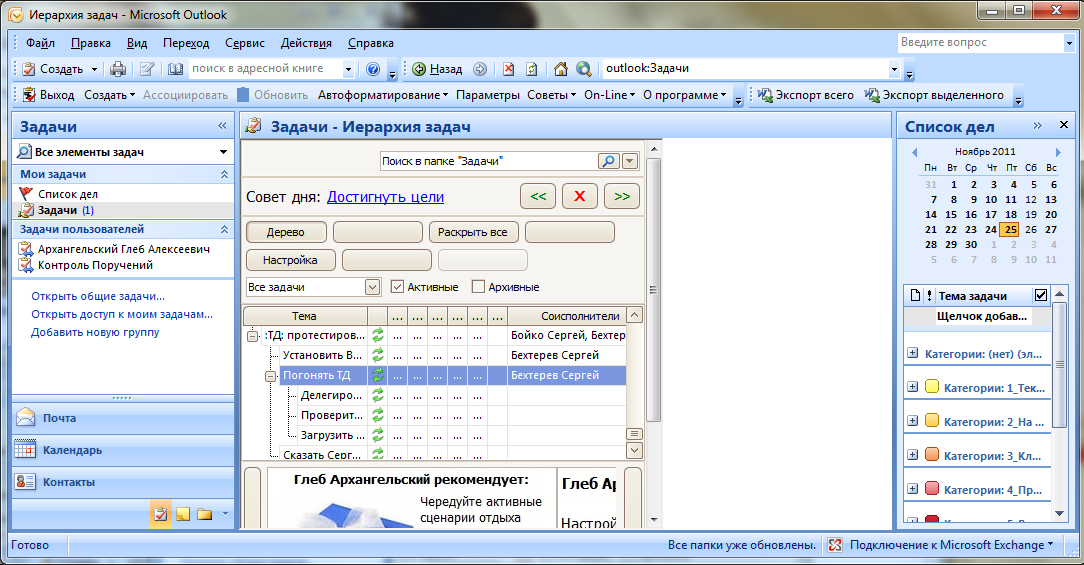Image resolution: width=1084 pixels, height=565 pixels.
Task: Enable the Архивные checkbox
Action: tap(478, 287)
